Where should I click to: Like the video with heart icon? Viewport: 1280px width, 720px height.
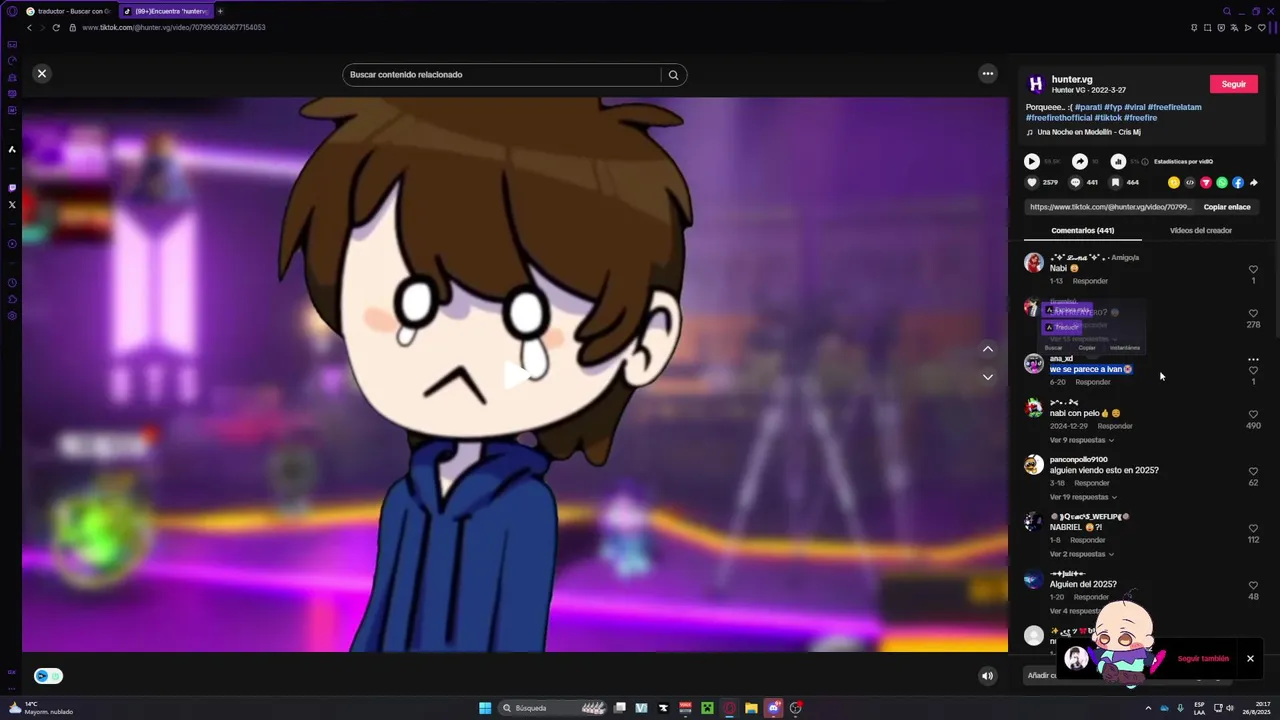tap(1033, 182)
